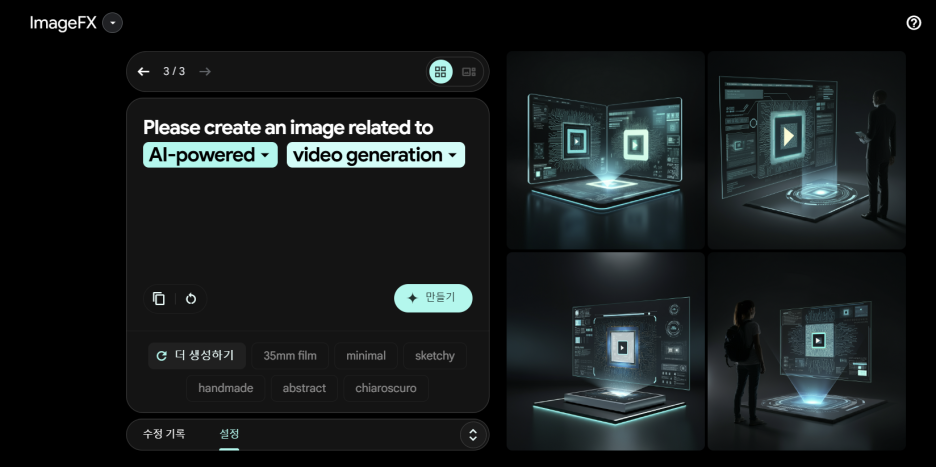Select the sketchy style chip
The height and width of the screenshot is (467, 936).
(x=434, y=356)
